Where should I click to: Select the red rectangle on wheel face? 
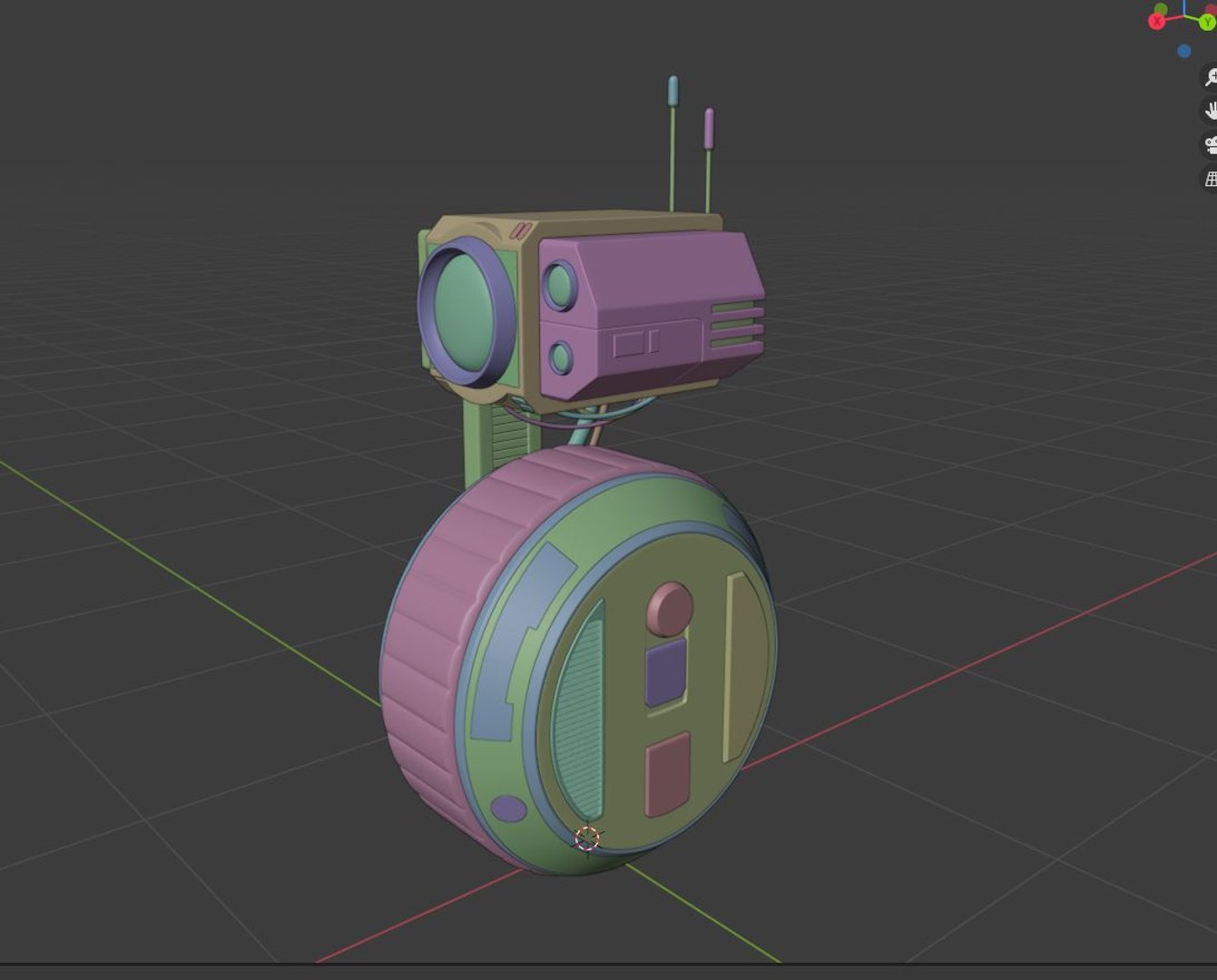(x=667, y=774)
